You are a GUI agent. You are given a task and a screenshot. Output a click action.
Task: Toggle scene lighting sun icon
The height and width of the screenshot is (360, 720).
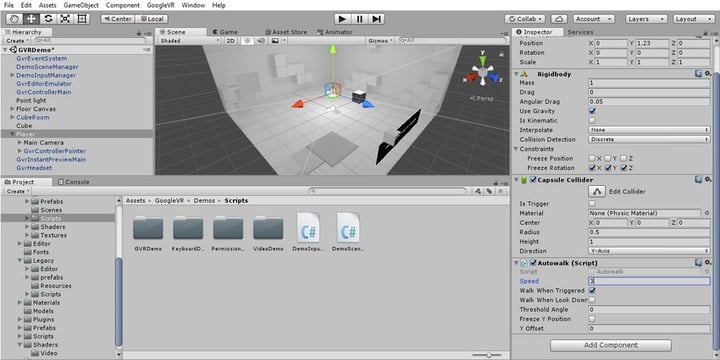click(247, 40)
